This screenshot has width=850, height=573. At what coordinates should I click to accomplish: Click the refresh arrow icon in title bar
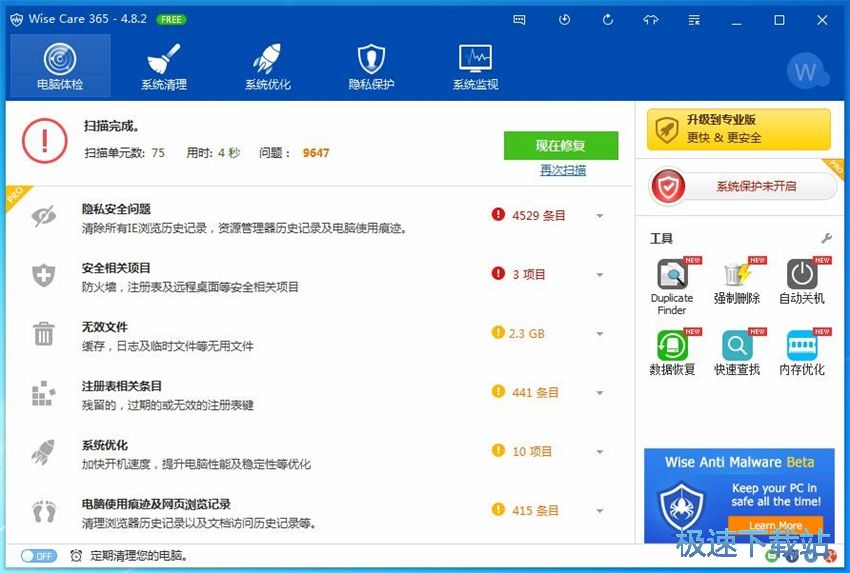pyautogui.click(x=608, y=20)
